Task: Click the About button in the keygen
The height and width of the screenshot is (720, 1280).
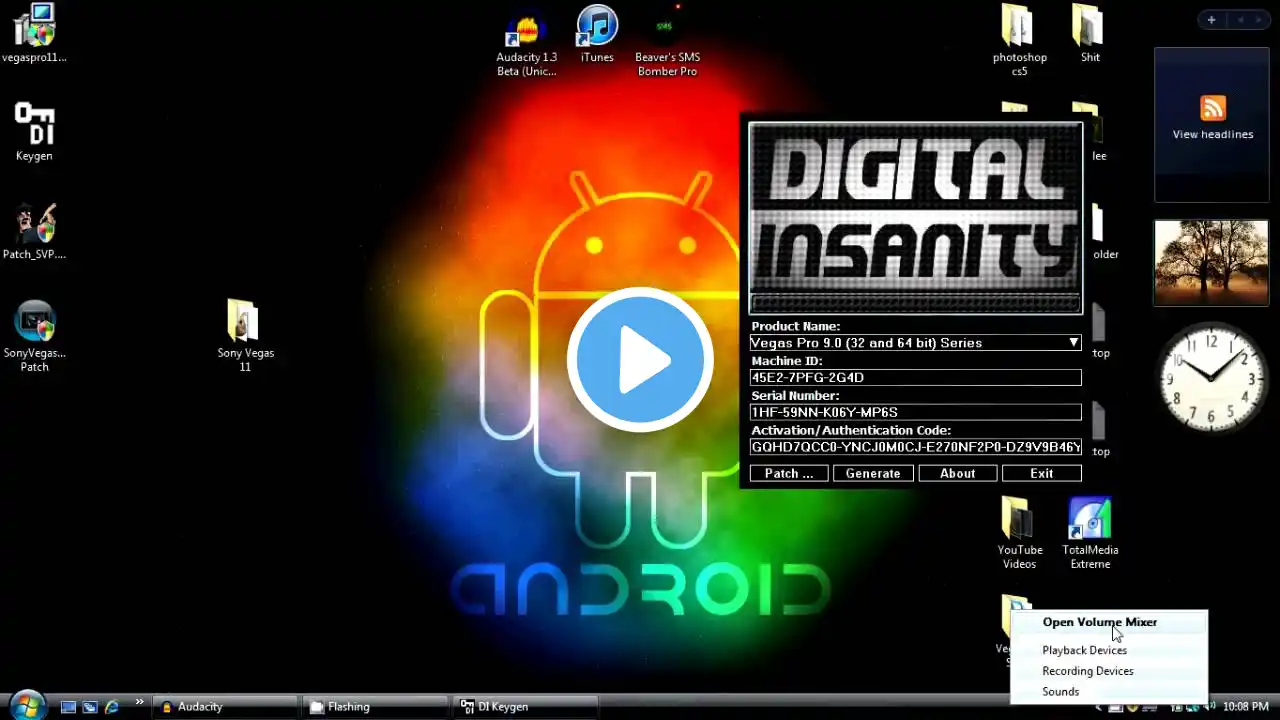Action: [x=957, y=473]
